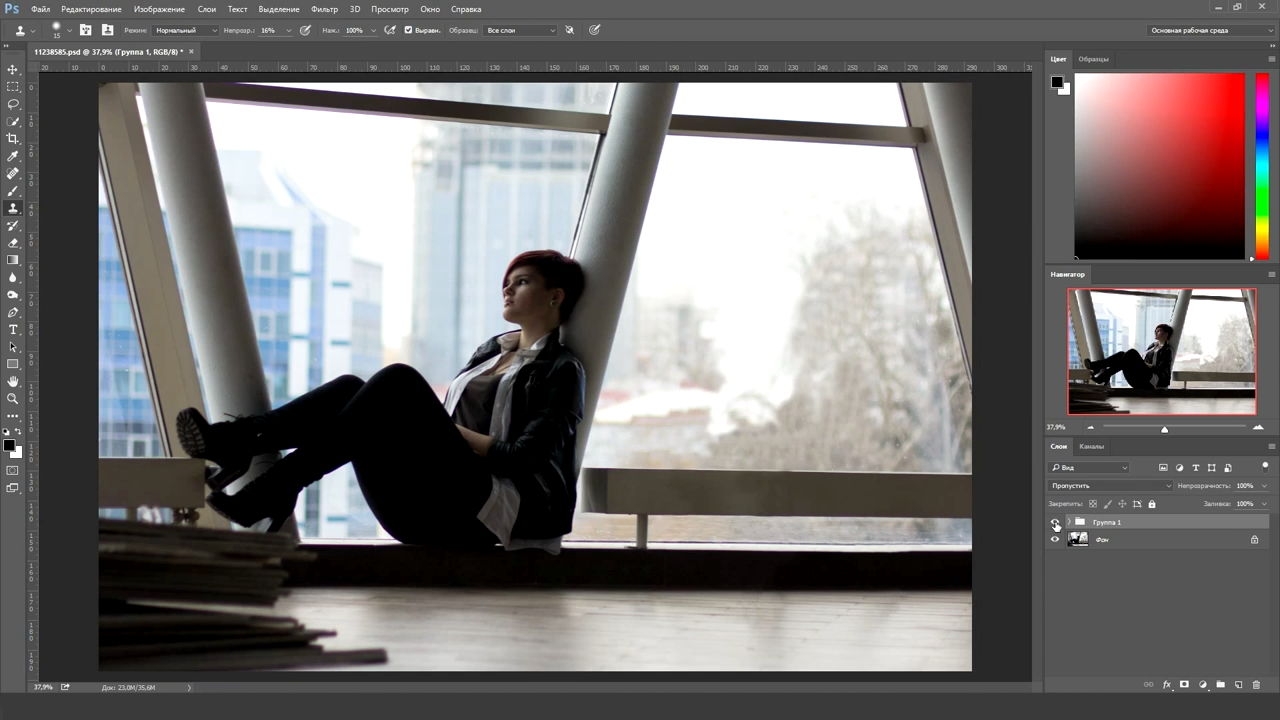Image resolution: width=1280 pixels, height=720 pixels.
Task: Switch to the Образцы swatches tab
Action: click(x=1093, y=59)
